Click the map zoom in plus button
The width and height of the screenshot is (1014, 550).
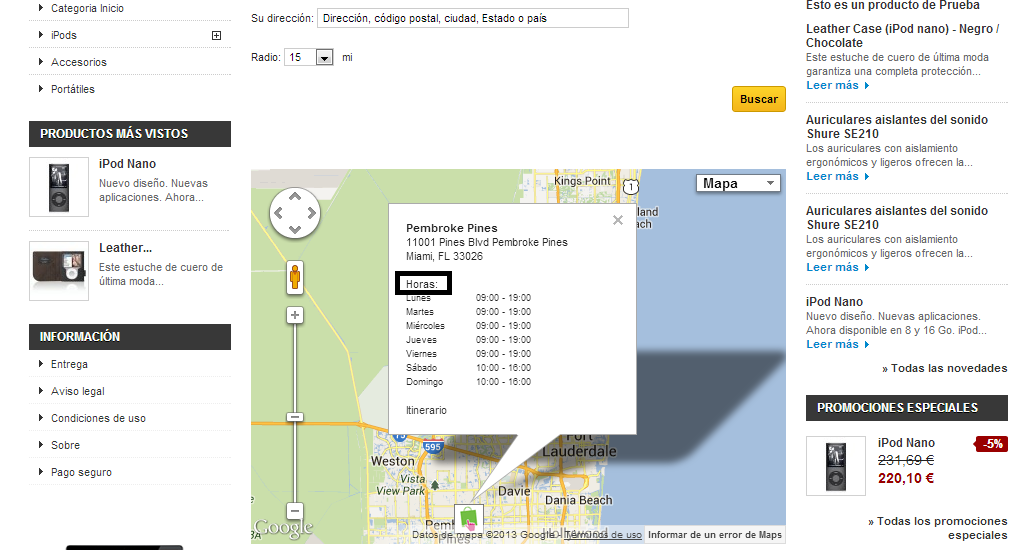295,315
